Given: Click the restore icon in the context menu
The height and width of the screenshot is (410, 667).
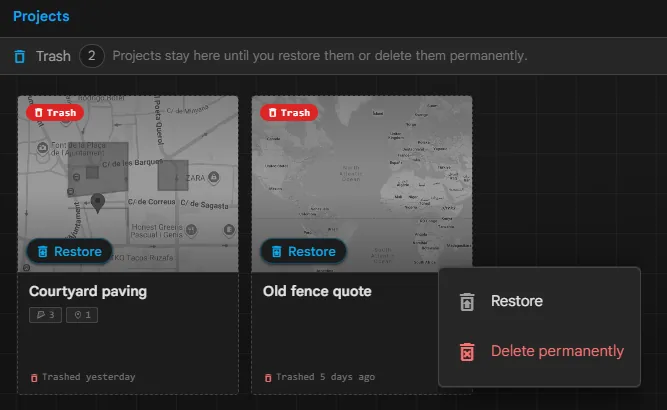Looking at the screenshot, I should [467, 302].
